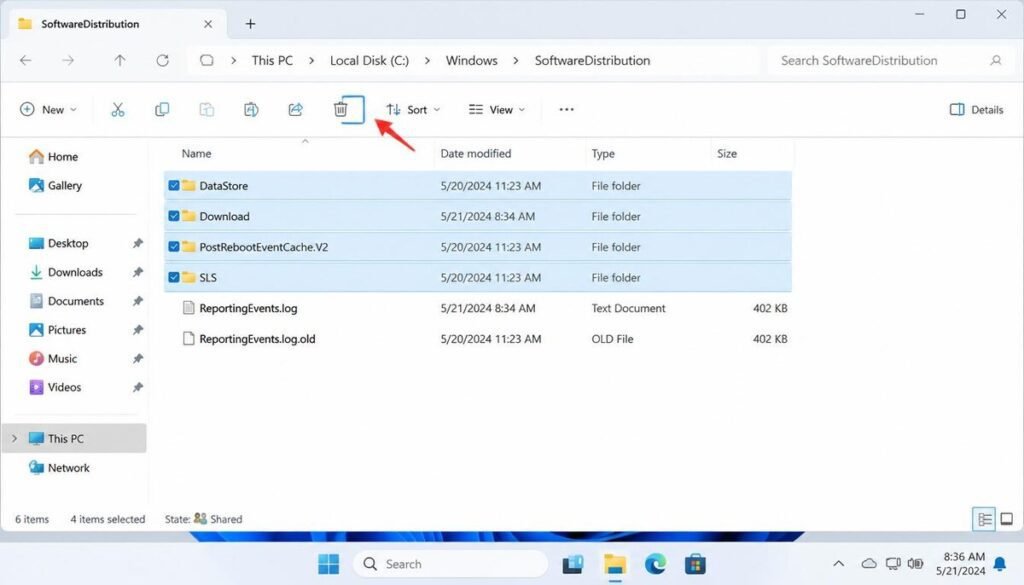Image resolution: width=1024 pixels, height=585 pixels.
Task: Open Downloads quick access folder
Action: point(66,272)
